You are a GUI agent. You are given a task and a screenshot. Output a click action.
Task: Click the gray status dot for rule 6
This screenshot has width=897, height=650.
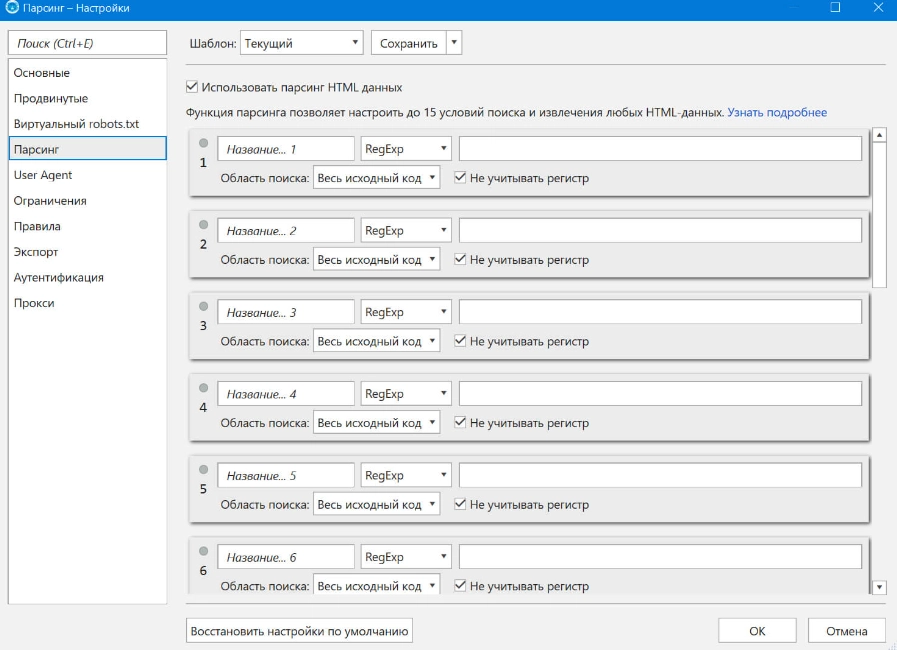[203, 551]
